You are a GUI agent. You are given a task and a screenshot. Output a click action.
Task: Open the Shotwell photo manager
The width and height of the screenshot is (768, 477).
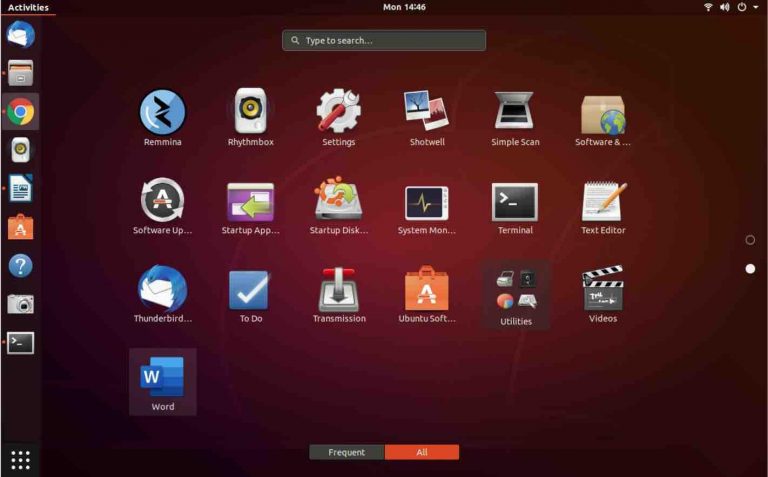[426, 113]
